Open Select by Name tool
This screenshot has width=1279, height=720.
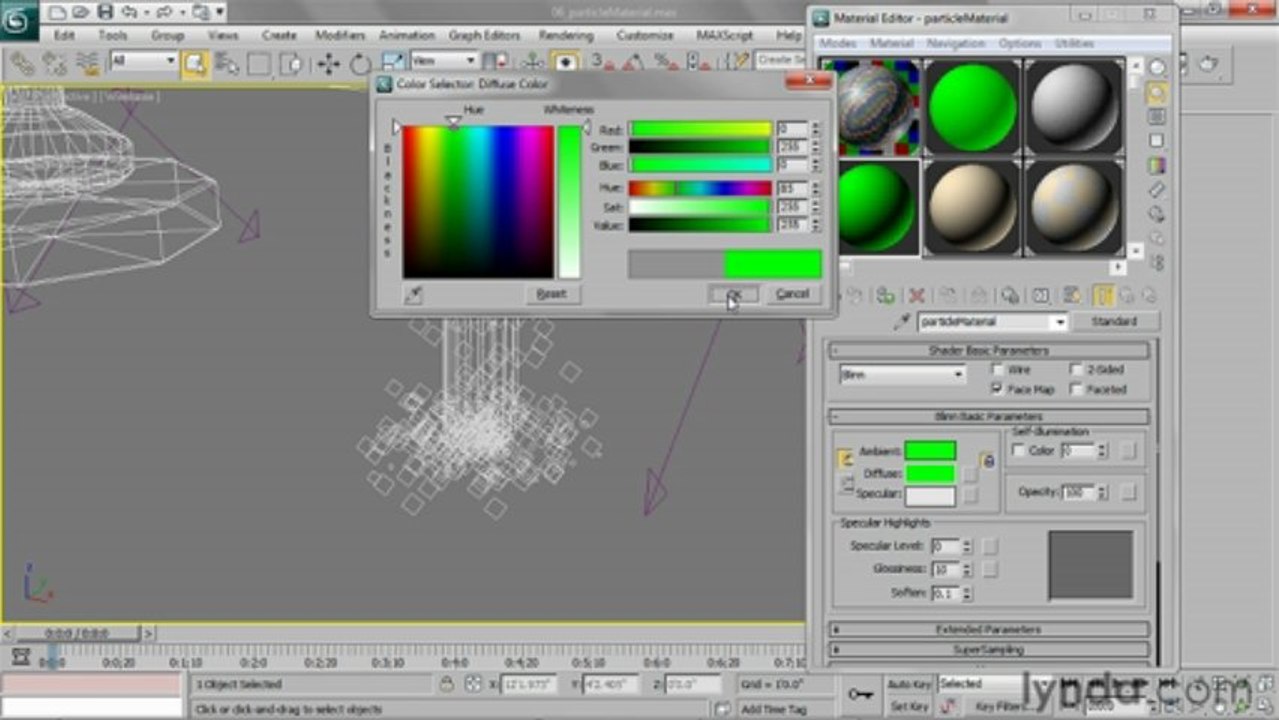(x=227, y=65)
